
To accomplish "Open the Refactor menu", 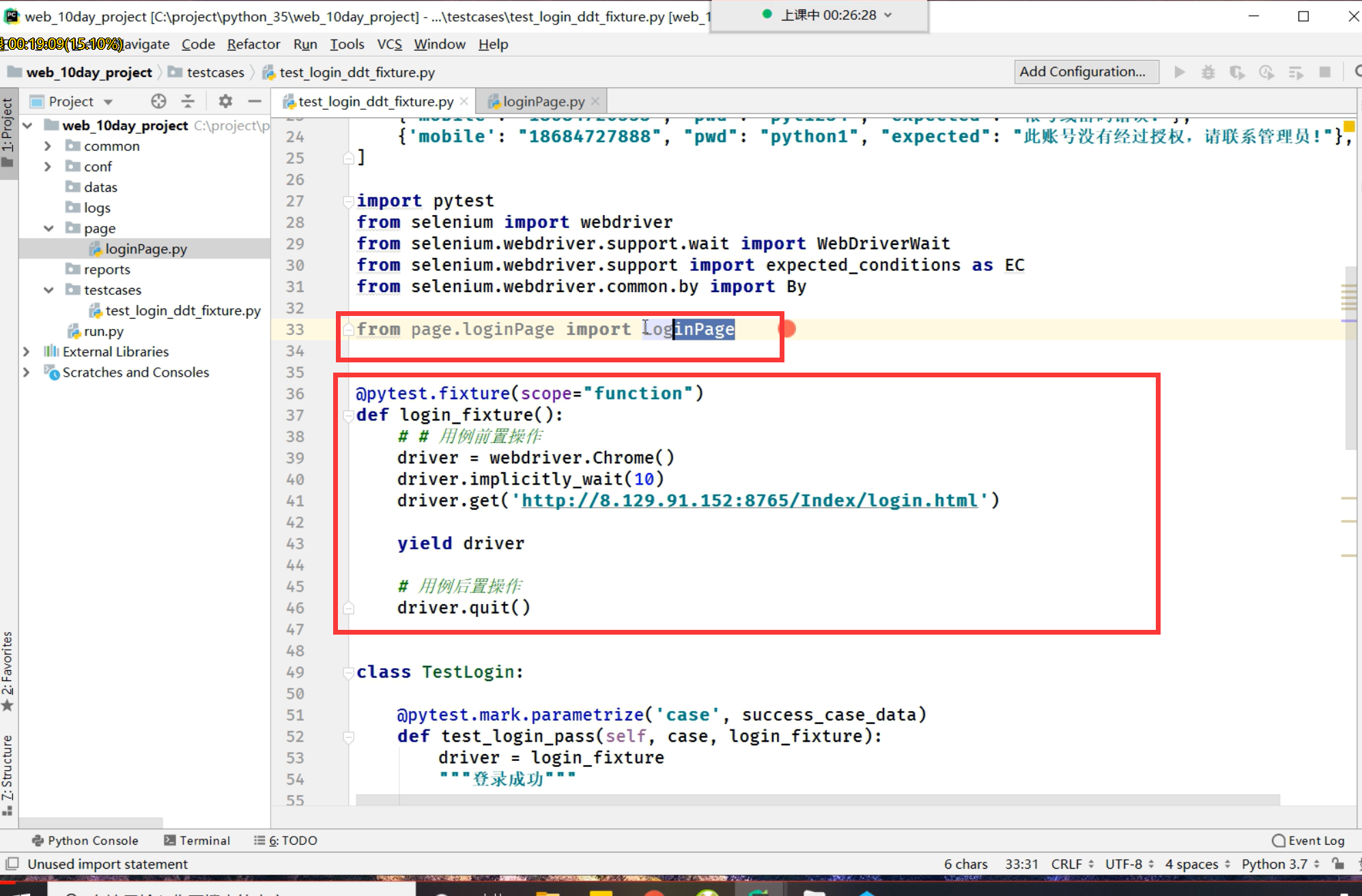I will (253, 44).
